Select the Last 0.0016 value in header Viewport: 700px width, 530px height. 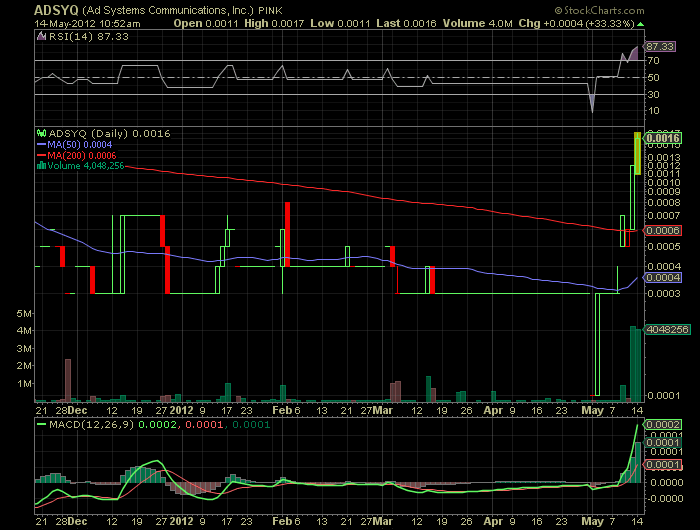click(x=406, y=23)
